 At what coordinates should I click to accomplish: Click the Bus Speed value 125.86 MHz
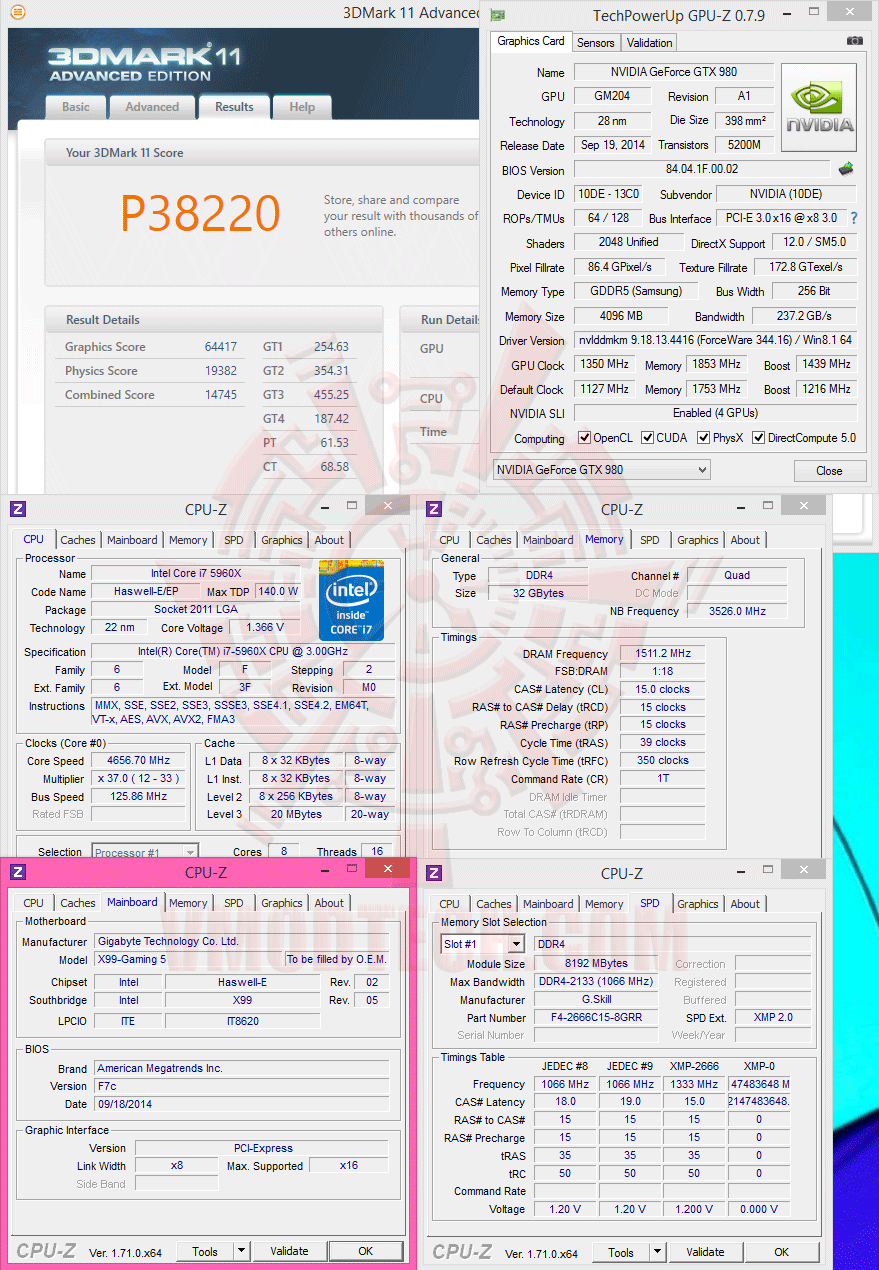click(x=139, y=797)
